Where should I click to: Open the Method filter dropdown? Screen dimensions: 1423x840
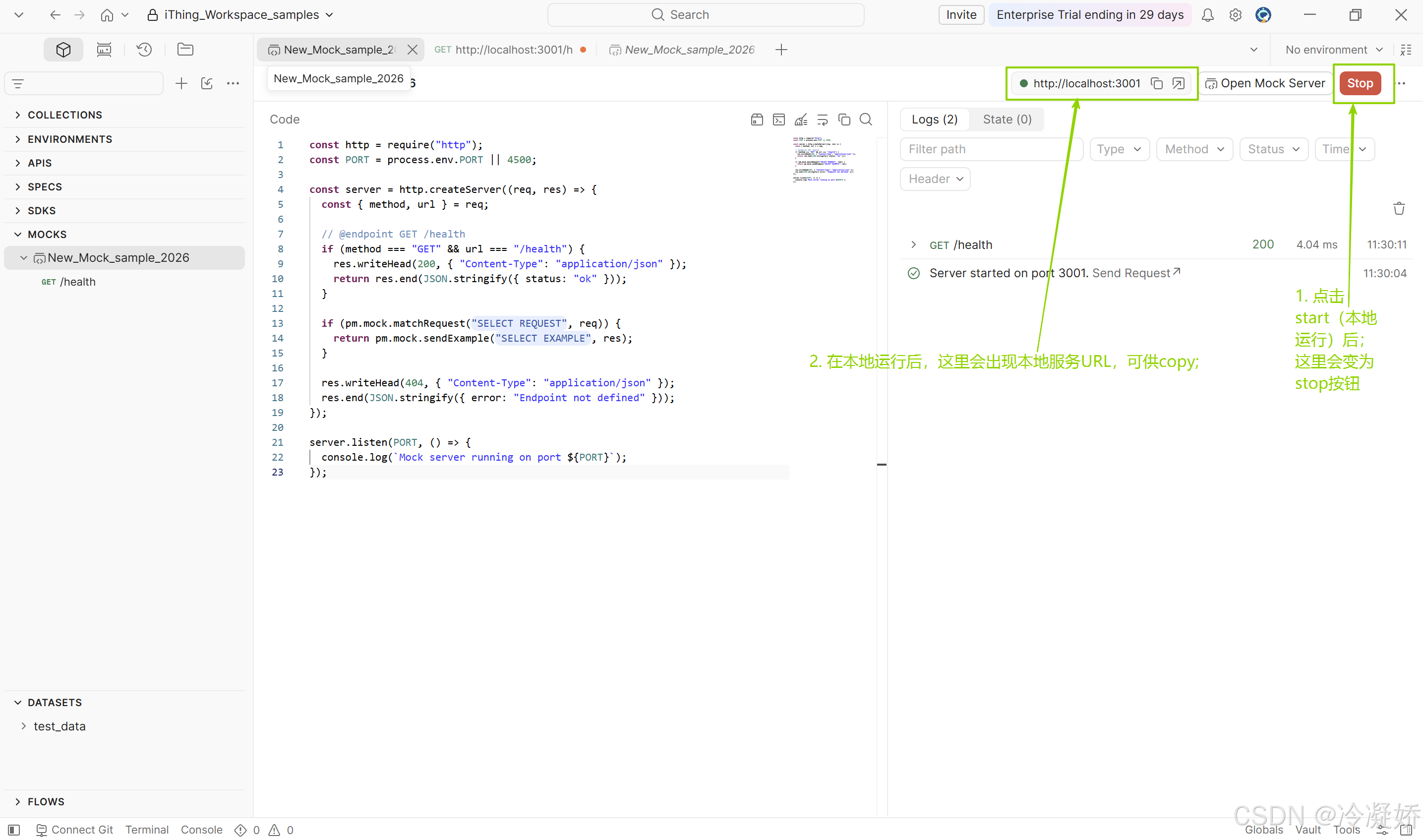(x=1194, y=149)
